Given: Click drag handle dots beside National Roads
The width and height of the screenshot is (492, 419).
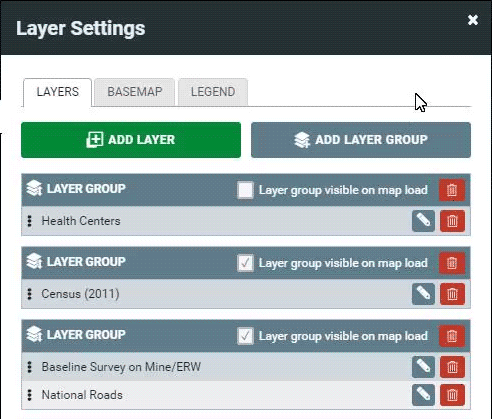Looking at the screenshot, I should tap(30, 395).
